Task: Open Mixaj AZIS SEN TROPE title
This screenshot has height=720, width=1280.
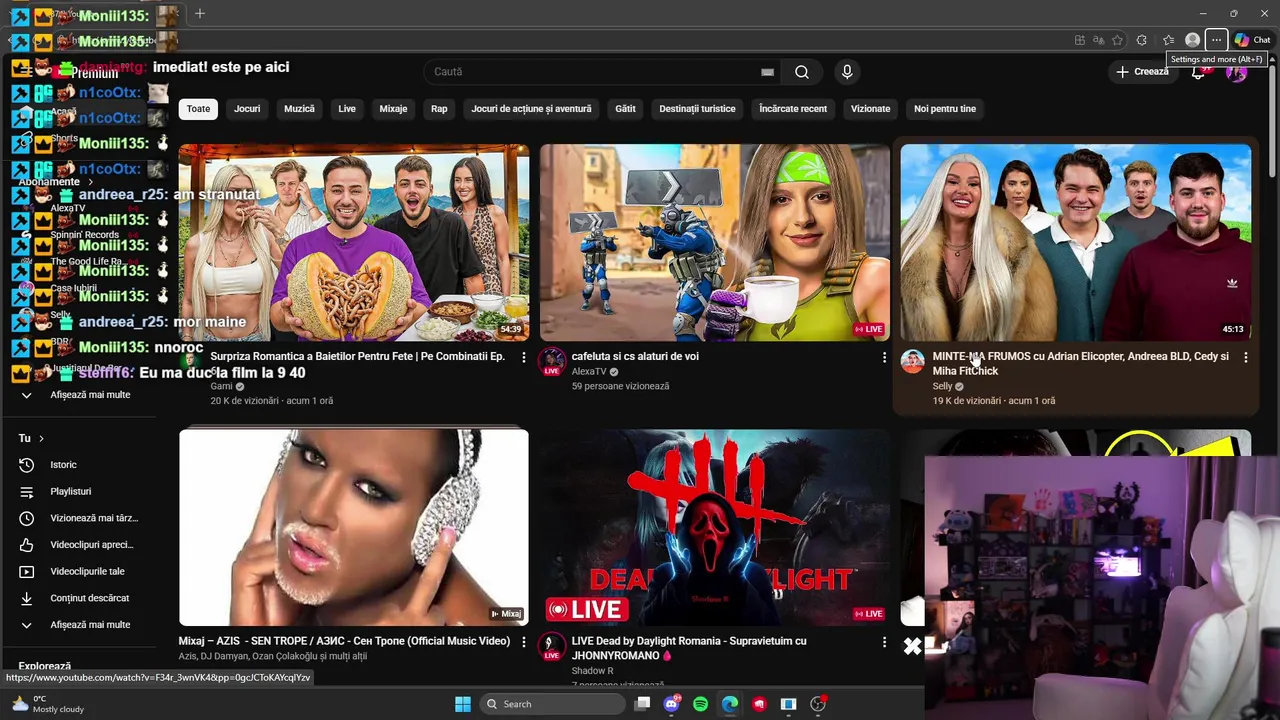Action: coord(344,642)
